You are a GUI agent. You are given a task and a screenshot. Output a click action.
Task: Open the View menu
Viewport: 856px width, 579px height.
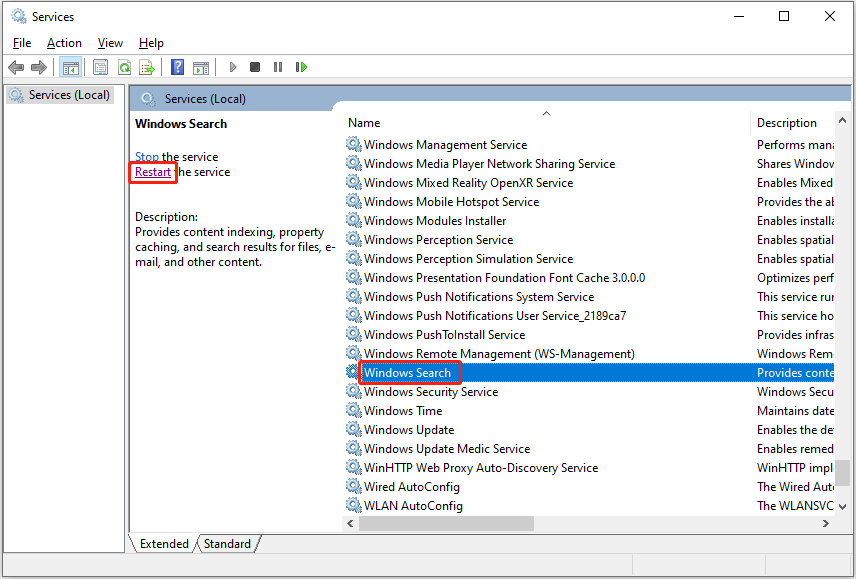110,43
